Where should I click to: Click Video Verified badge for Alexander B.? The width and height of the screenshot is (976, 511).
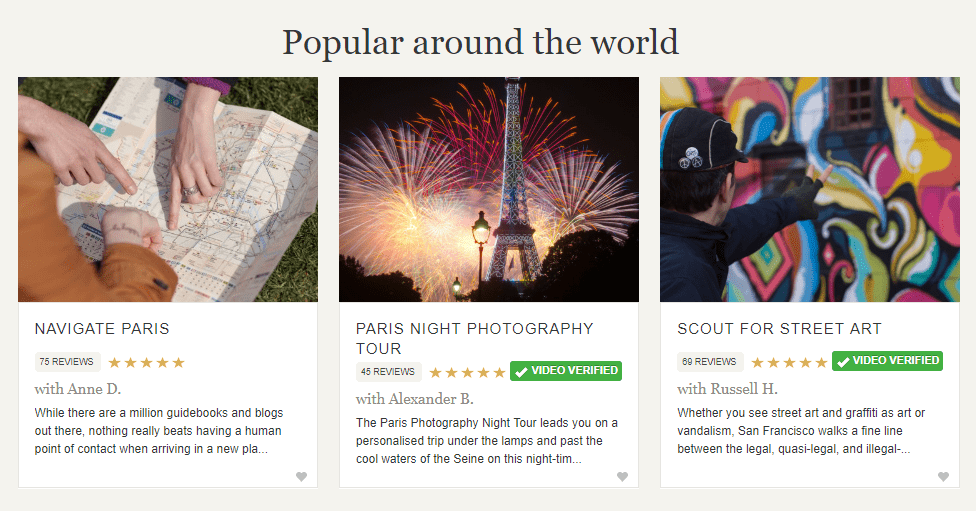click(566, 371)
